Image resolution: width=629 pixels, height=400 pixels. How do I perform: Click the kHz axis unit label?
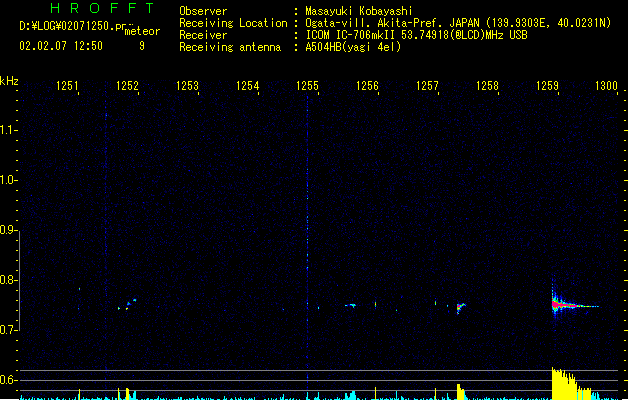pos(9,81)
